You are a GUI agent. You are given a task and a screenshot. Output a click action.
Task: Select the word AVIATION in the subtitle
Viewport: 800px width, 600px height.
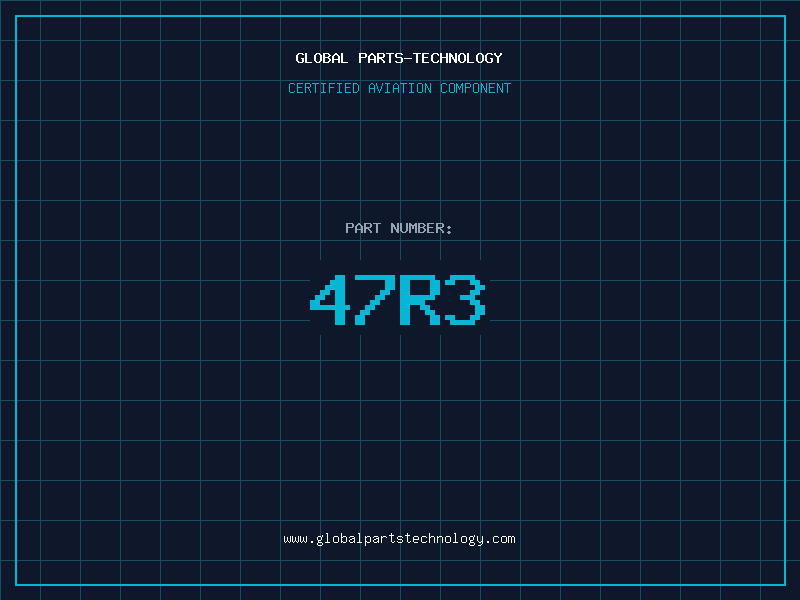point(400,88)
